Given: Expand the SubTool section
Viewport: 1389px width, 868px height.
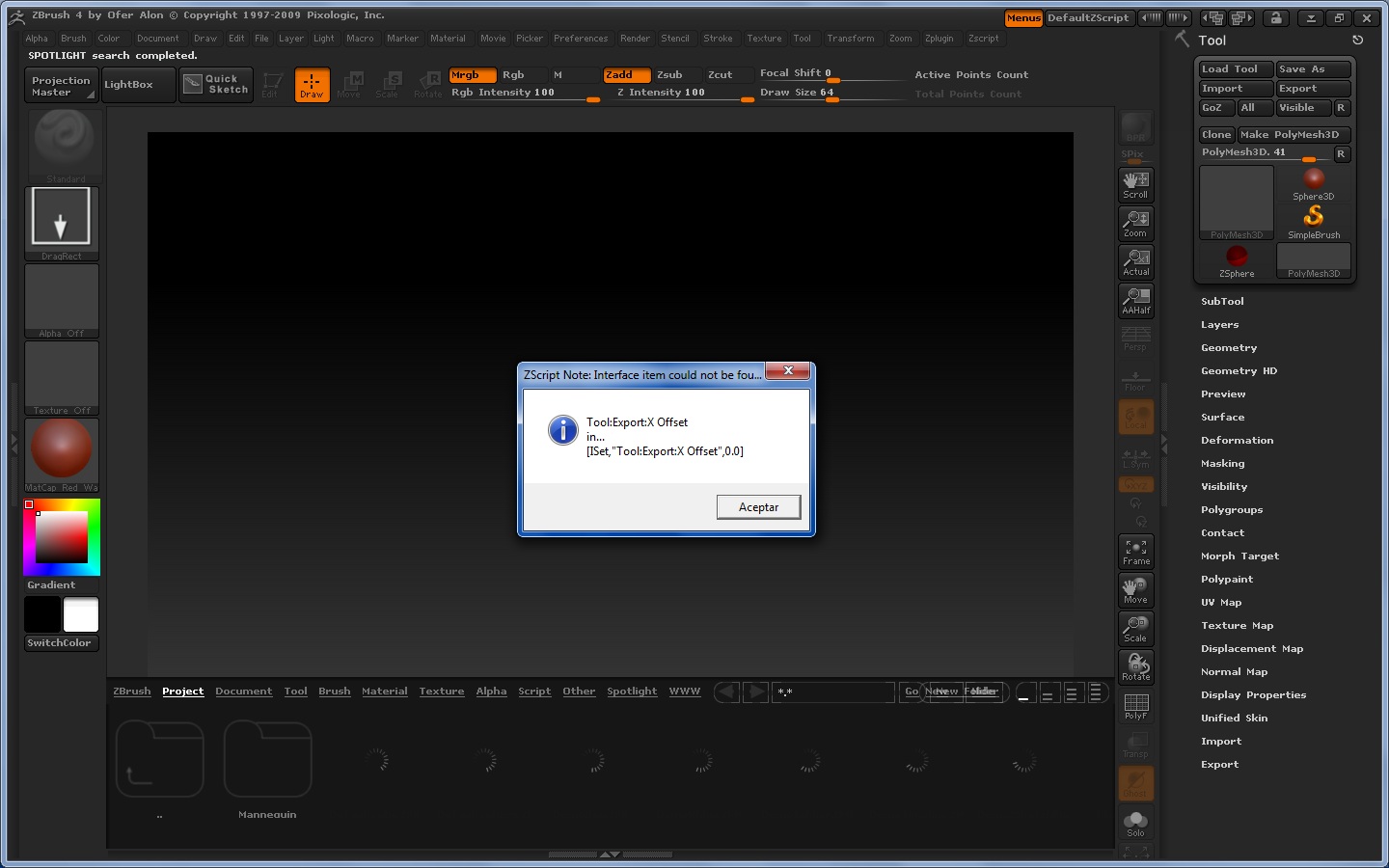Looking at the screenshot, I should pyautogui.click(x=1222, y=302).
